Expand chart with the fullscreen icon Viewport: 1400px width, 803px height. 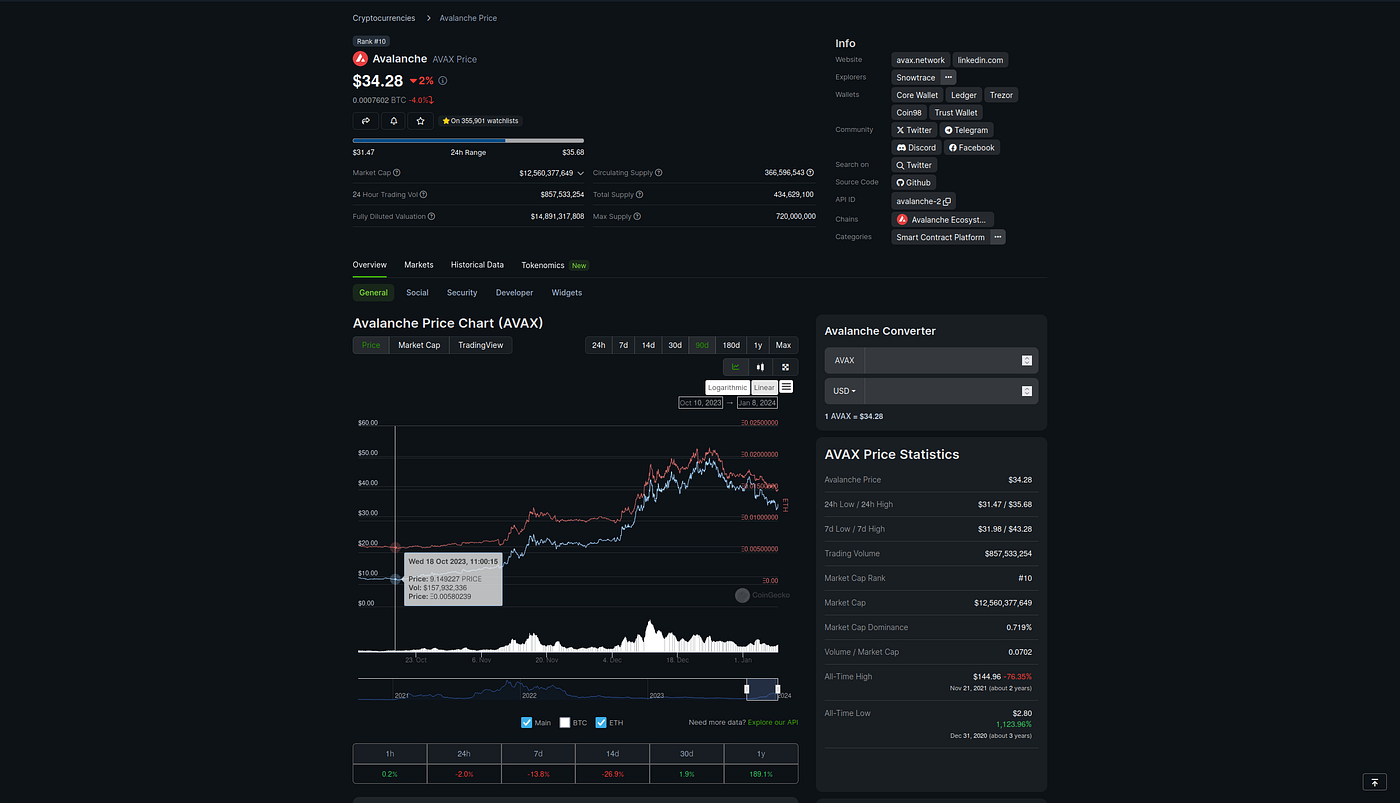pos(785,367)
